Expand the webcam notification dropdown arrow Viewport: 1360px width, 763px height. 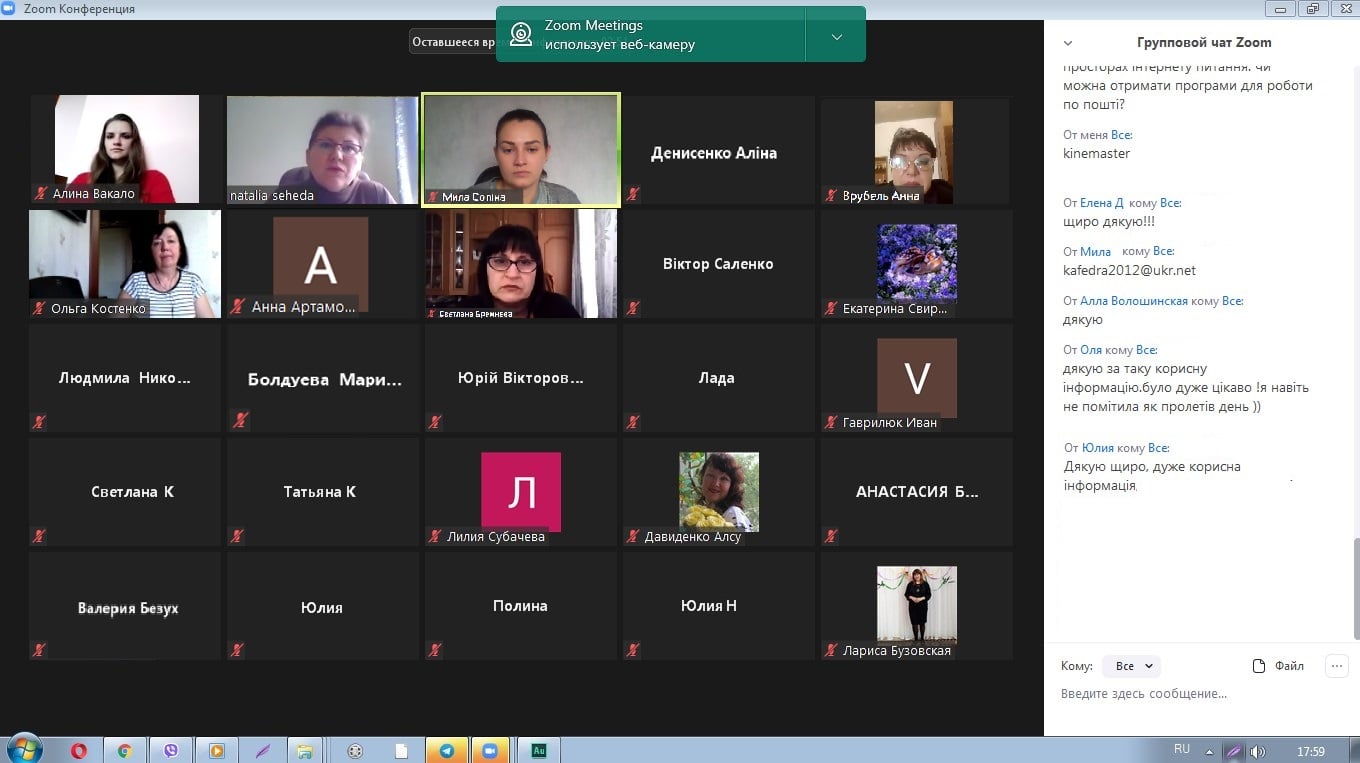coord(836,37)
